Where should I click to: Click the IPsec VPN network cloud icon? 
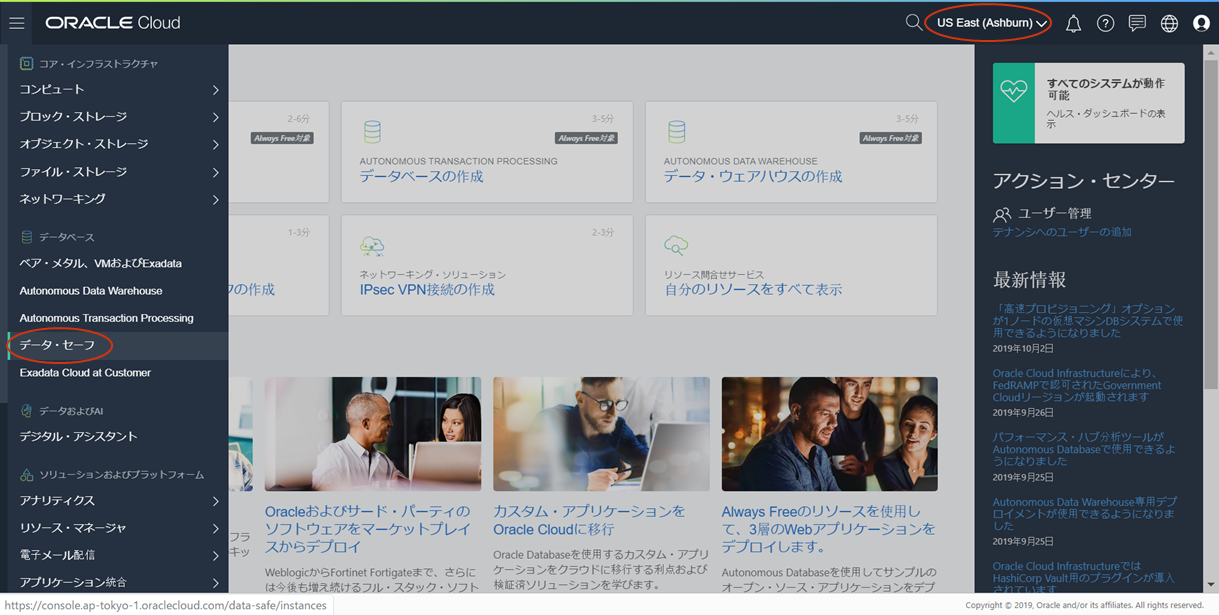[x=372, y=245]
